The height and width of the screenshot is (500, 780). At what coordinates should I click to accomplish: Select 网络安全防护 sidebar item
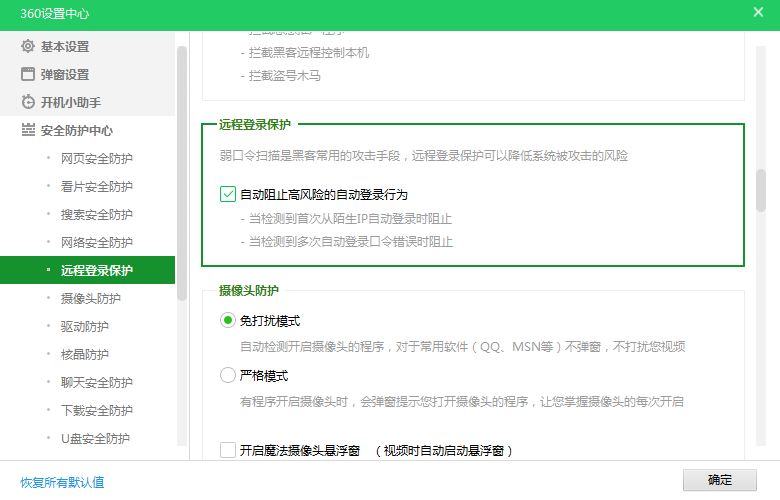tap(96, 243)
